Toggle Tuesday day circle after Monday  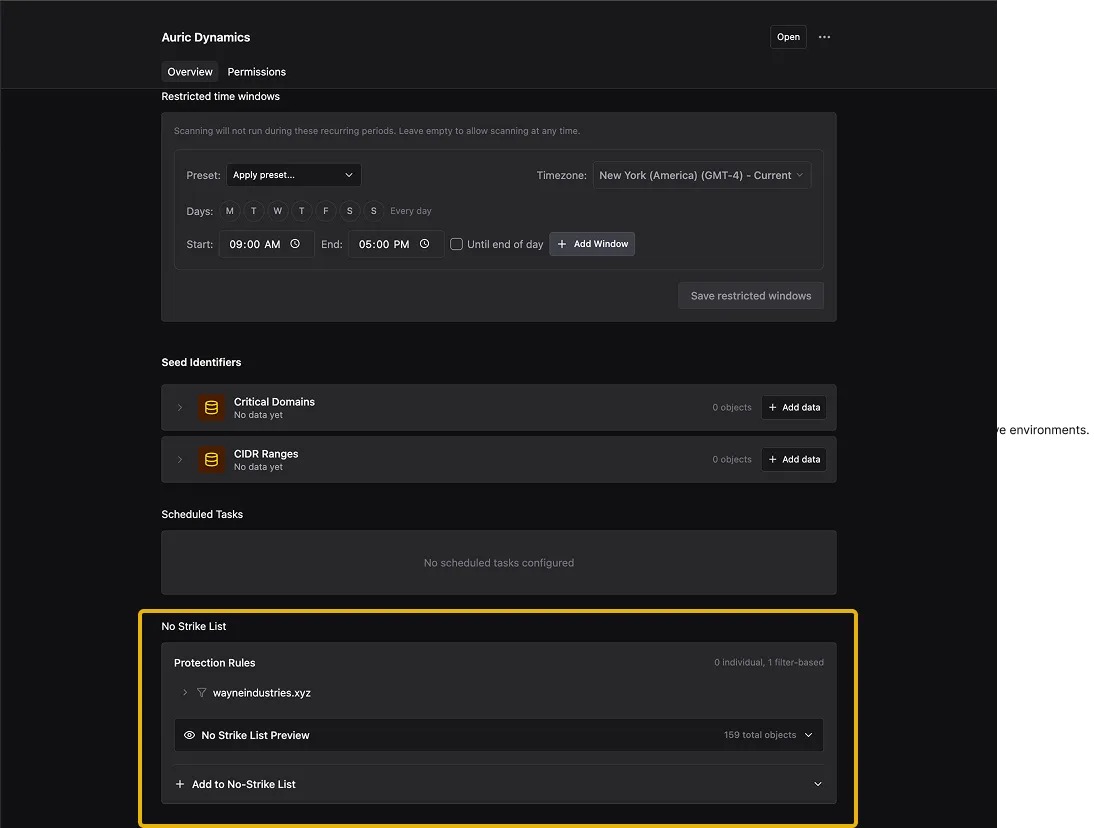point(253,211)
